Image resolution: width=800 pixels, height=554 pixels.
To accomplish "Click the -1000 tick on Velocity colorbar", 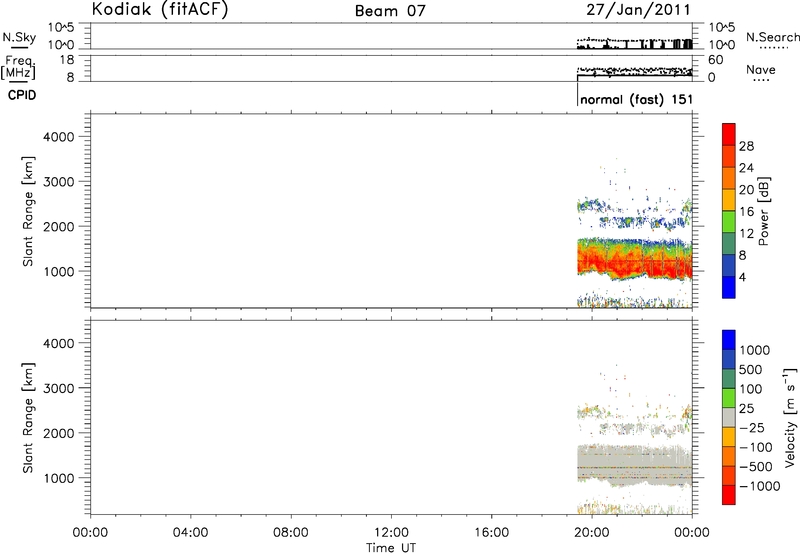I will 759,486.
